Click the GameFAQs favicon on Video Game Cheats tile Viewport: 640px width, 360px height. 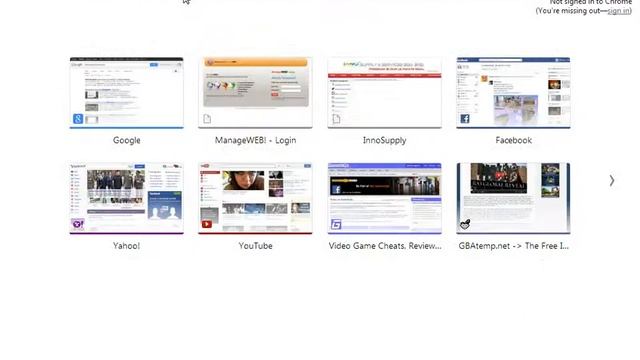click(336, 224)
